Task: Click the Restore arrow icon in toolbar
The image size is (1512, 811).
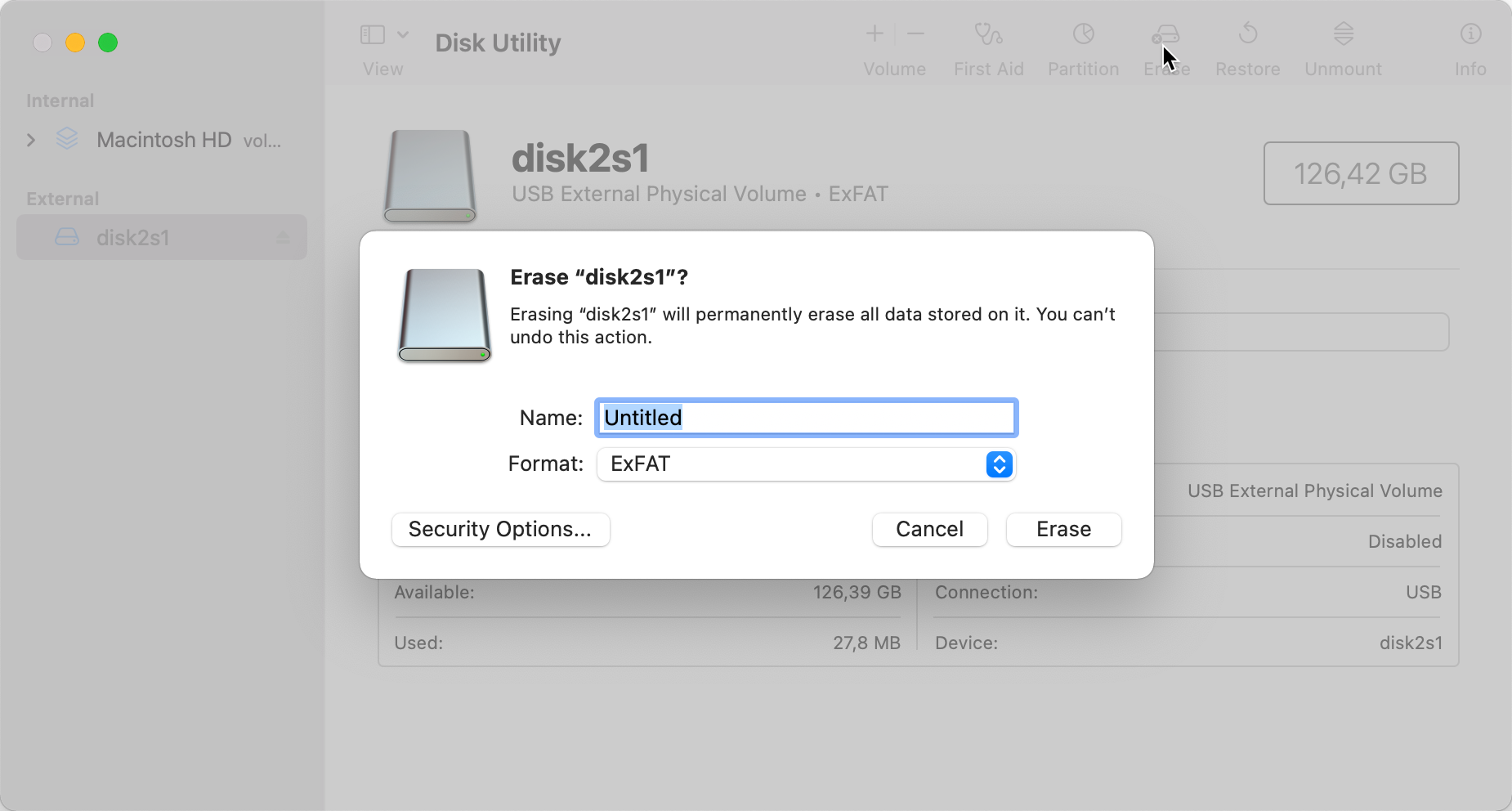Action: coord(1248,34)
